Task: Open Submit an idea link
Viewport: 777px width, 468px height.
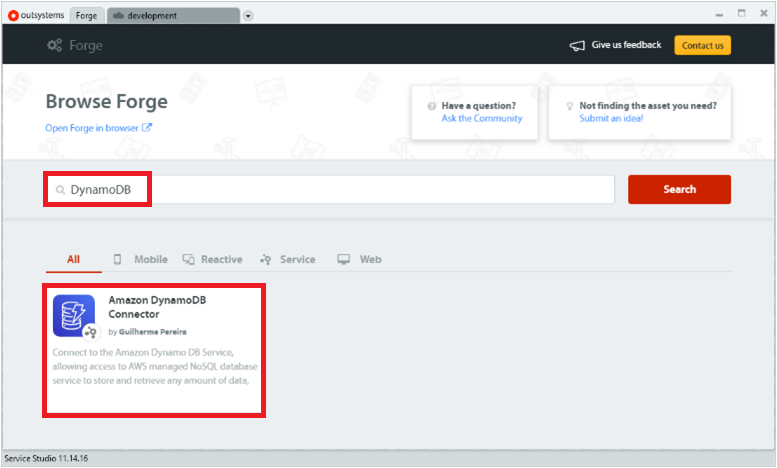Action: (x=611, y=118)
